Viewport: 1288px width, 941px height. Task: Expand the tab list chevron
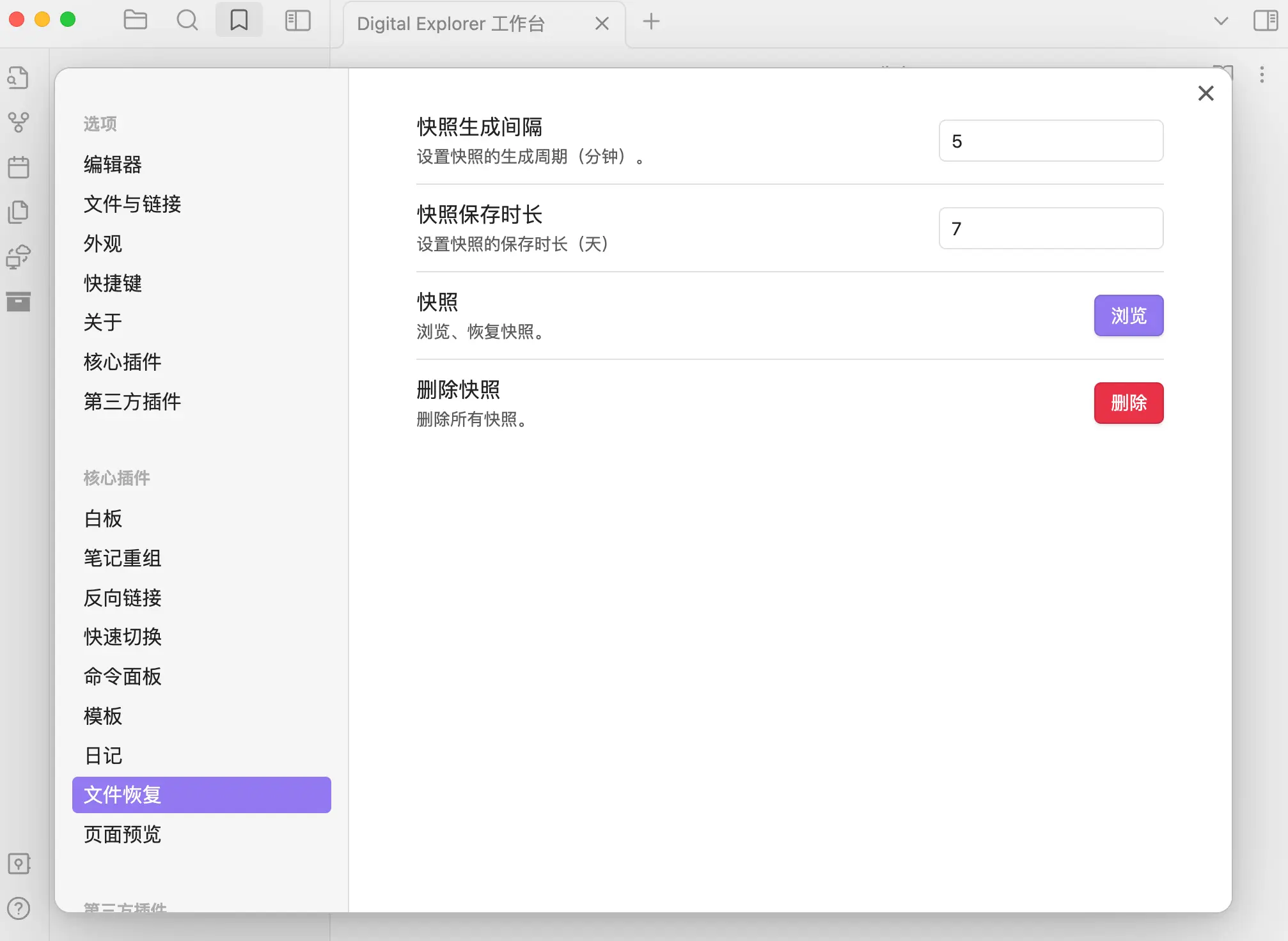point(1221,21)
